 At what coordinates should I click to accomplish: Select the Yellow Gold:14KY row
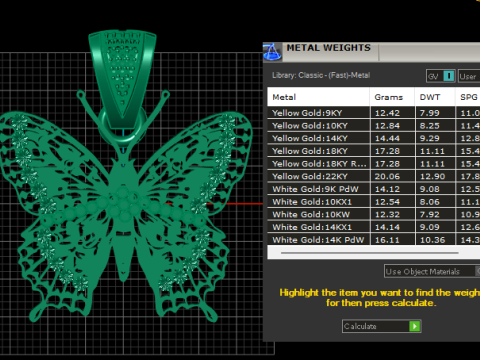[374, 138]
